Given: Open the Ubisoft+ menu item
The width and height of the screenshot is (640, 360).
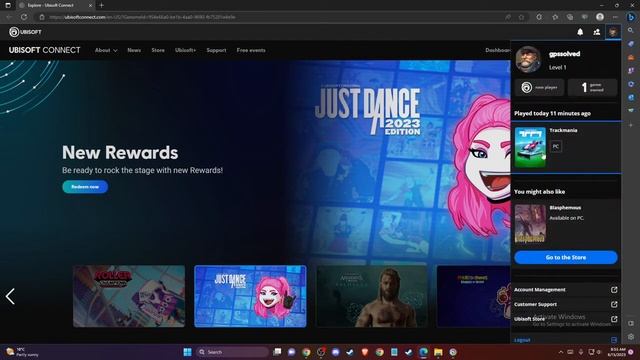Looking at the screenshot, I should (x=185, y=50).
